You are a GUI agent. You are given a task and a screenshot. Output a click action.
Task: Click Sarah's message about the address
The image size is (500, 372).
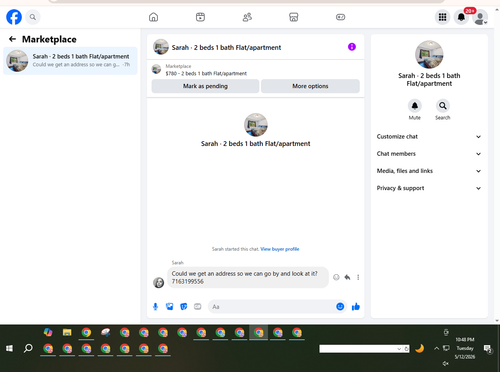(248, 277)
